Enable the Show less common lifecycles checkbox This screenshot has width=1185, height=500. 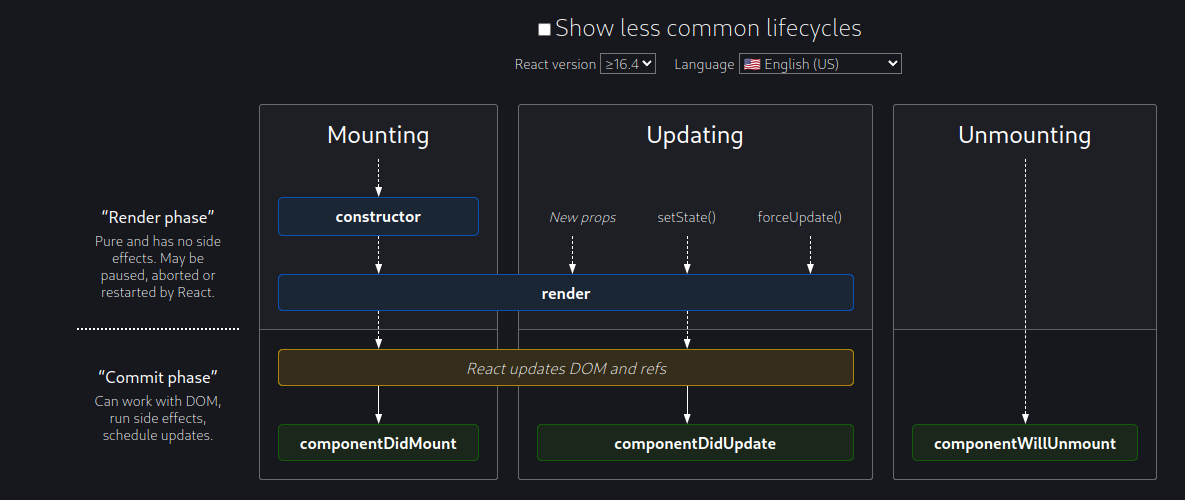pyautogui.click(x=544, y=29)
